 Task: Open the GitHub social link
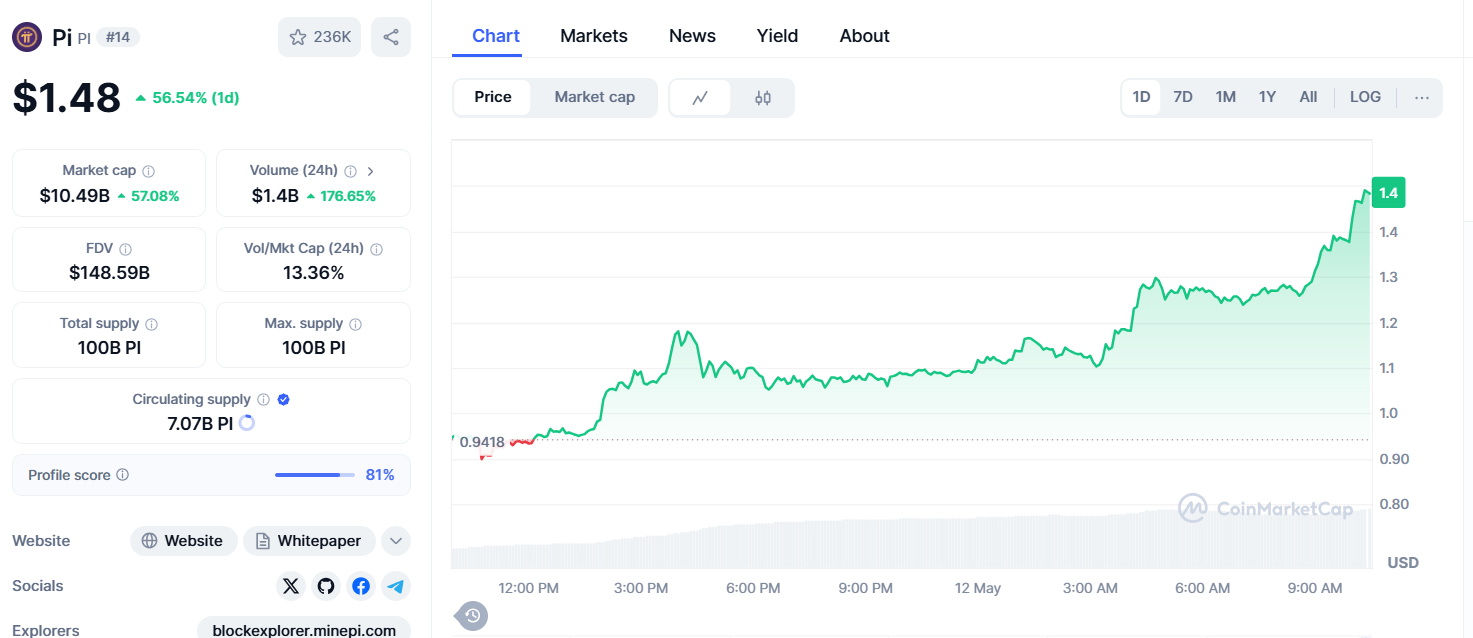click(x=326, y=586)
